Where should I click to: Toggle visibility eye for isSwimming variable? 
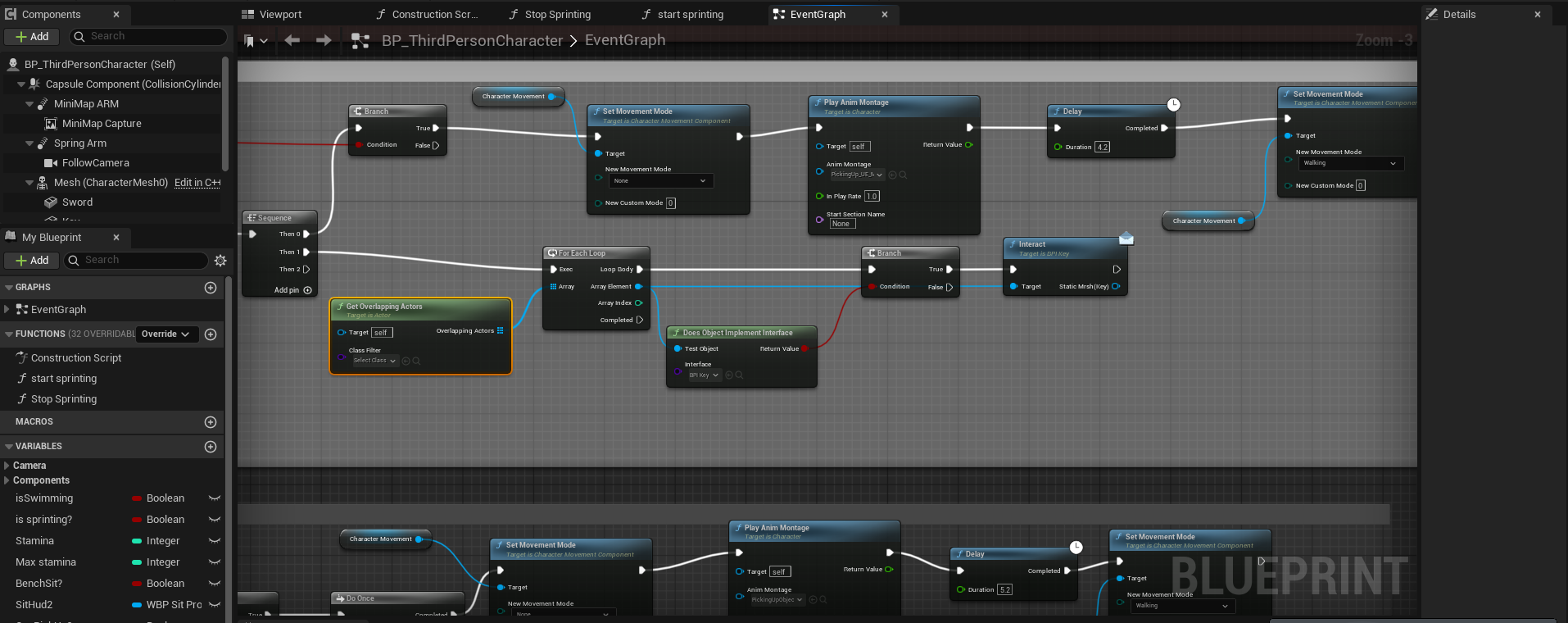(x=215, y=498)
